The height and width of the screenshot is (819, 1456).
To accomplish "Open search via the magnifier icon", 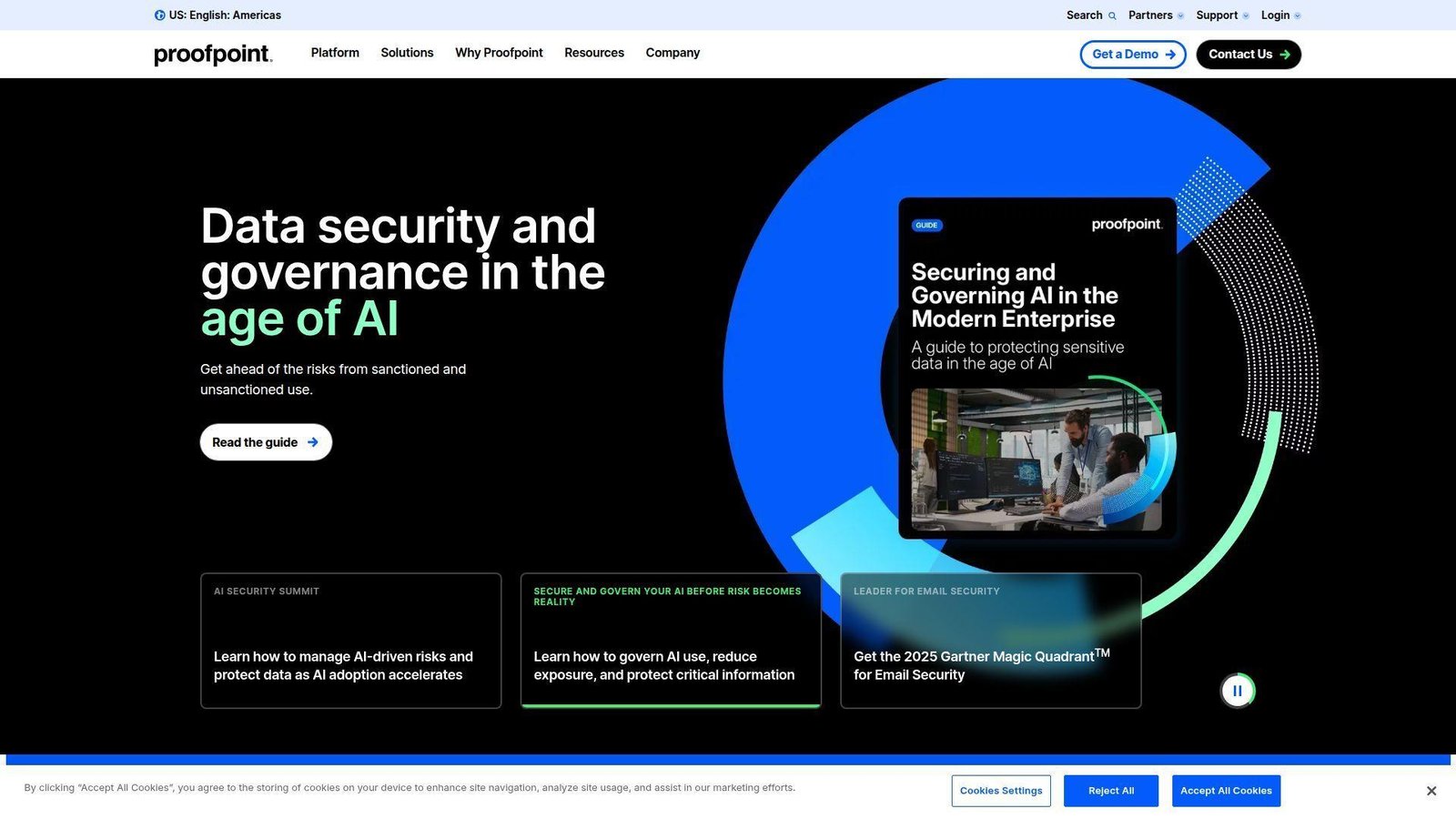I will tap(1112, 15).
